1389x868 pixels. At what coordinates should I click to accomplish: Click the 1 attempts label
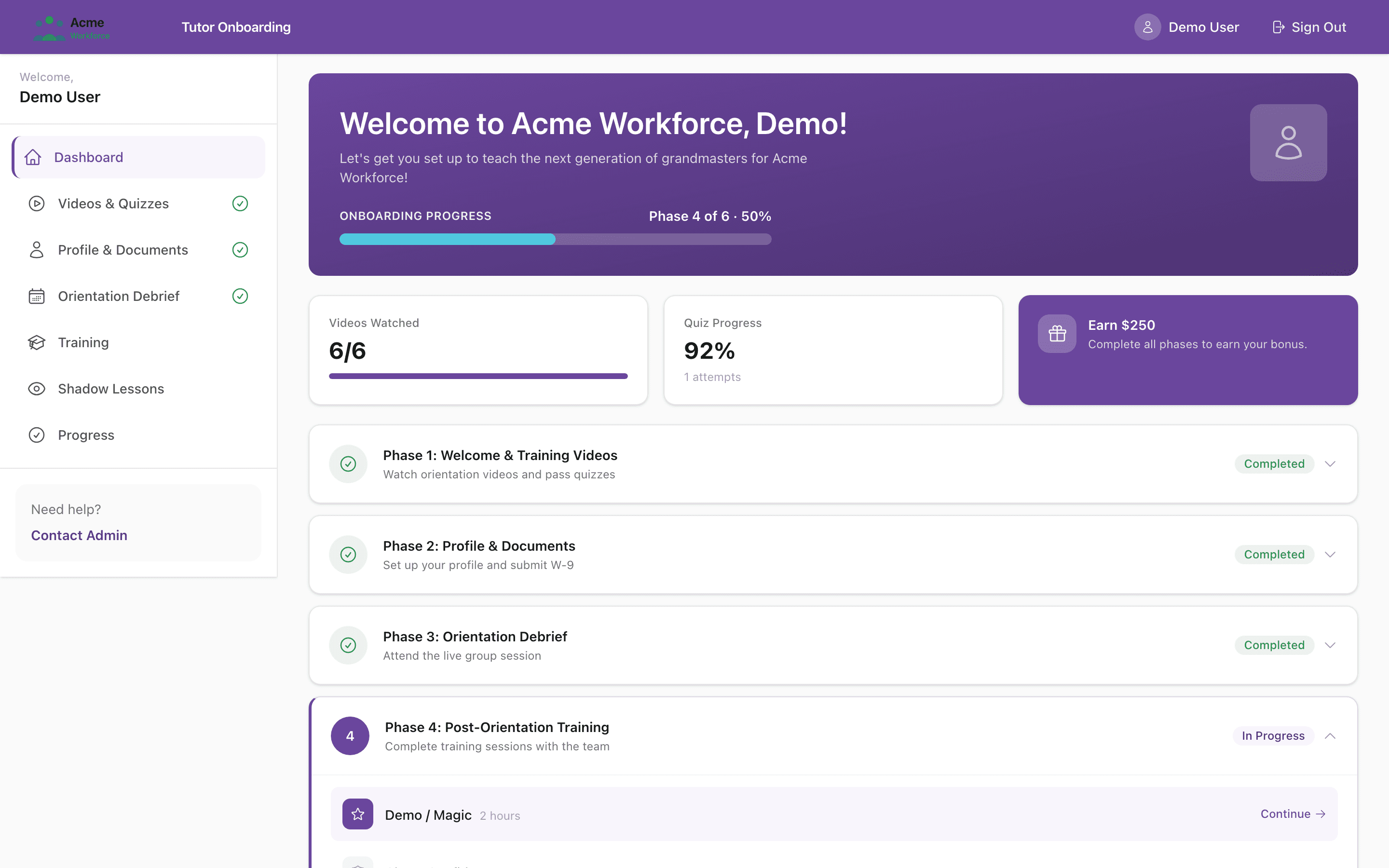[712, 377]
